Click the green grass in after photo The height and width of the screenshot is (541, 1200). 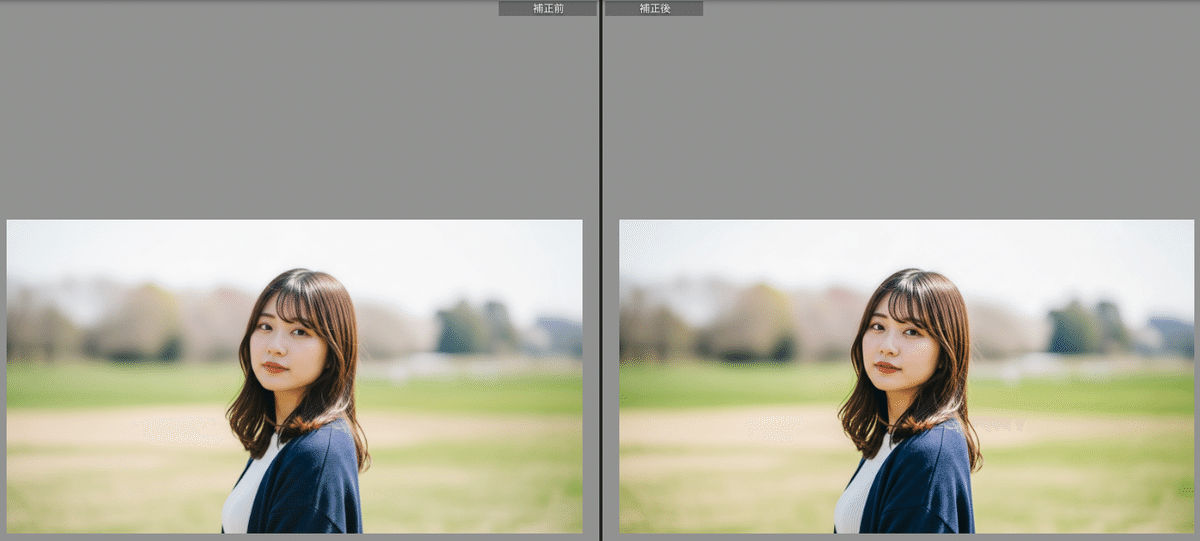coord(1080,390)
